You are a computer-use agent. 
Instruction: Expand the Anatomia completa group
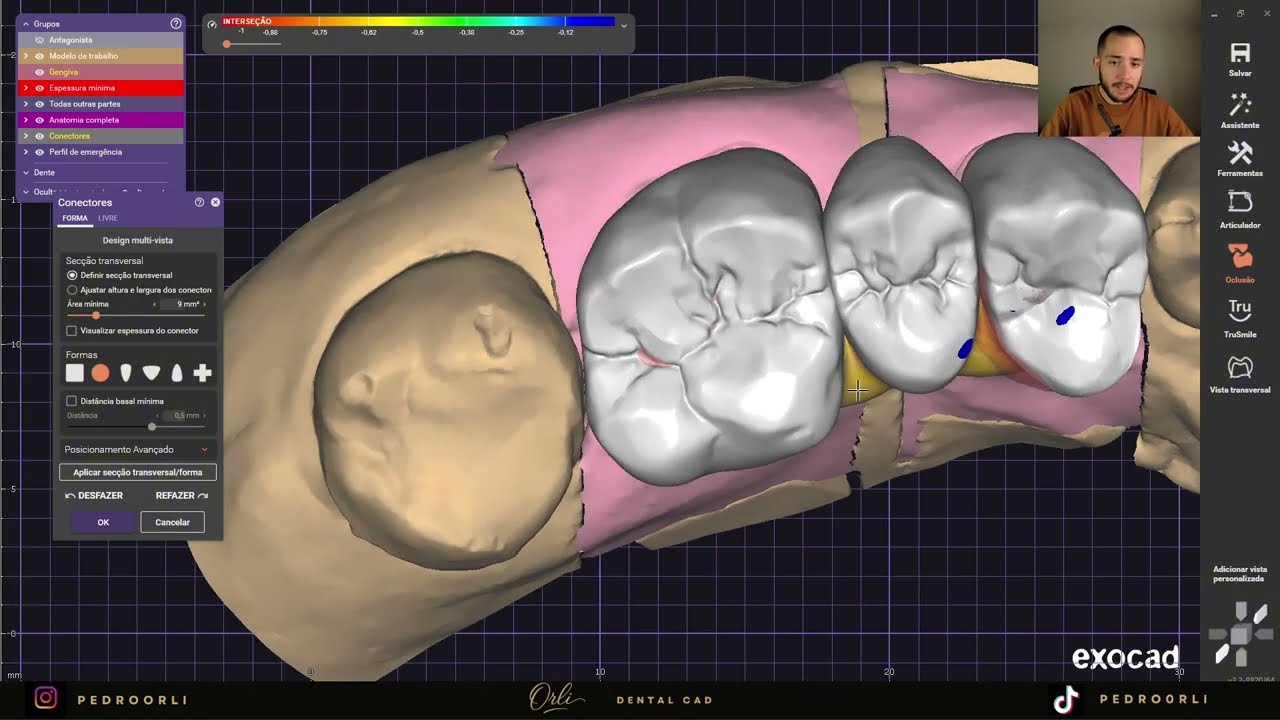point(26,120)
